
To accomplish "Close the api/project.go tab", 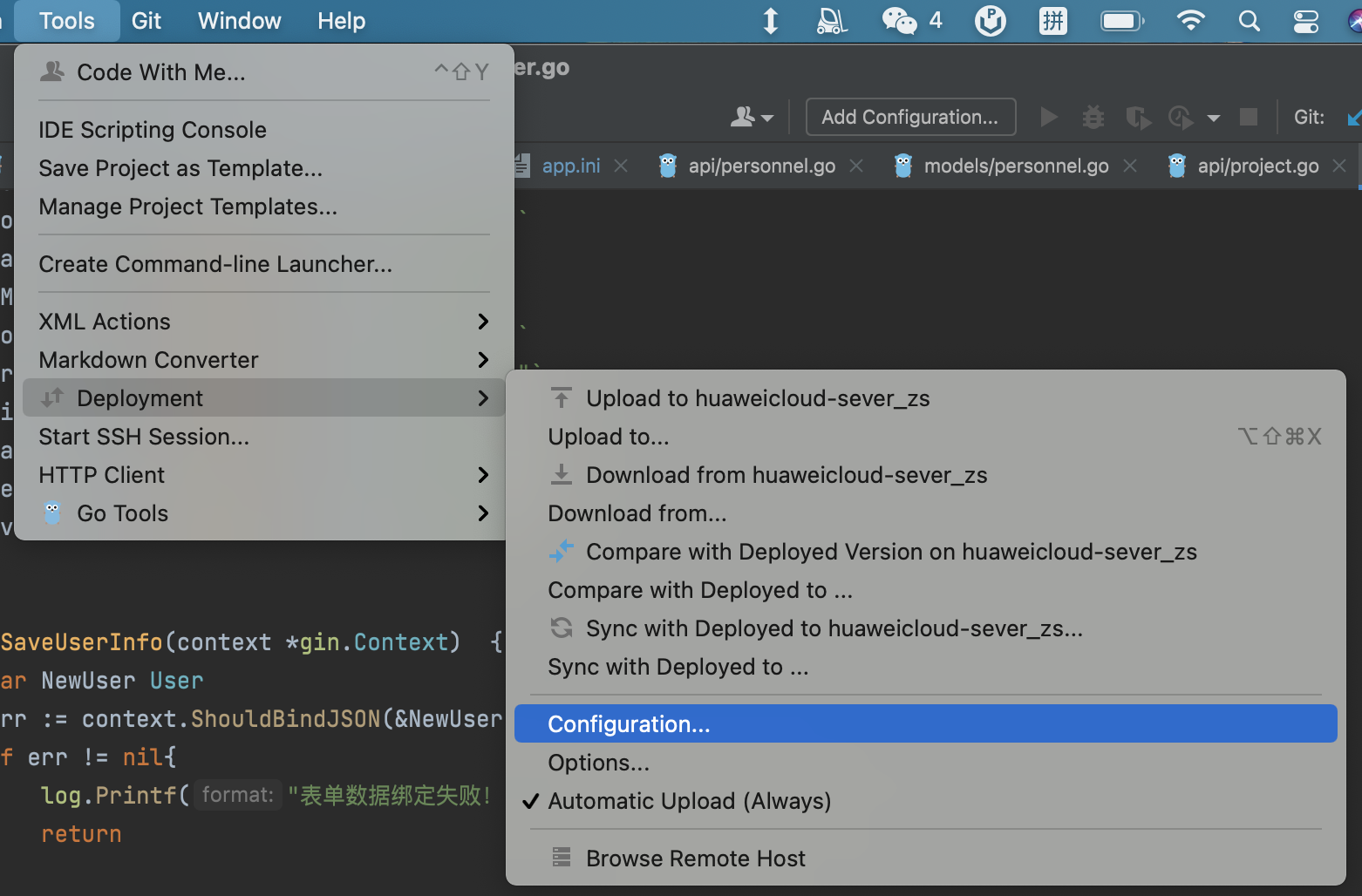I will pyautogui.click(x=1339, y=166).
